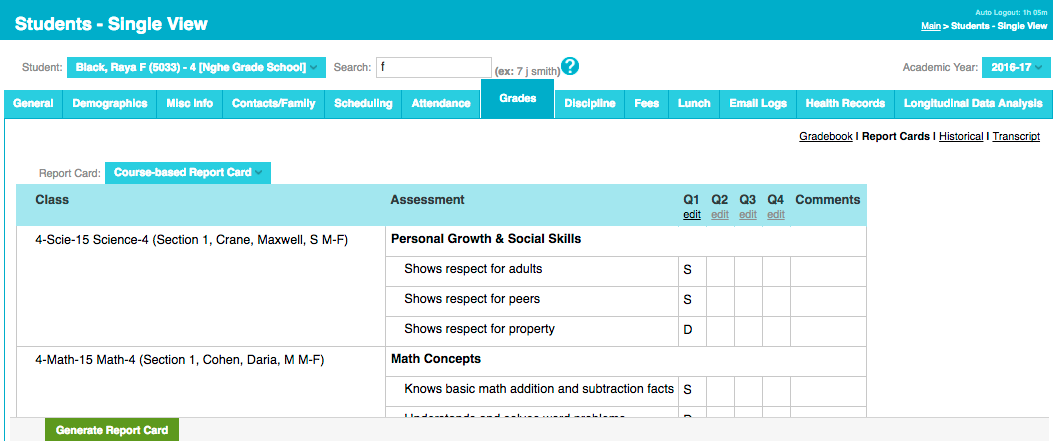1053x441 pixels.
Task: Select the Attendance tab
Action: (x=441, y=104)
